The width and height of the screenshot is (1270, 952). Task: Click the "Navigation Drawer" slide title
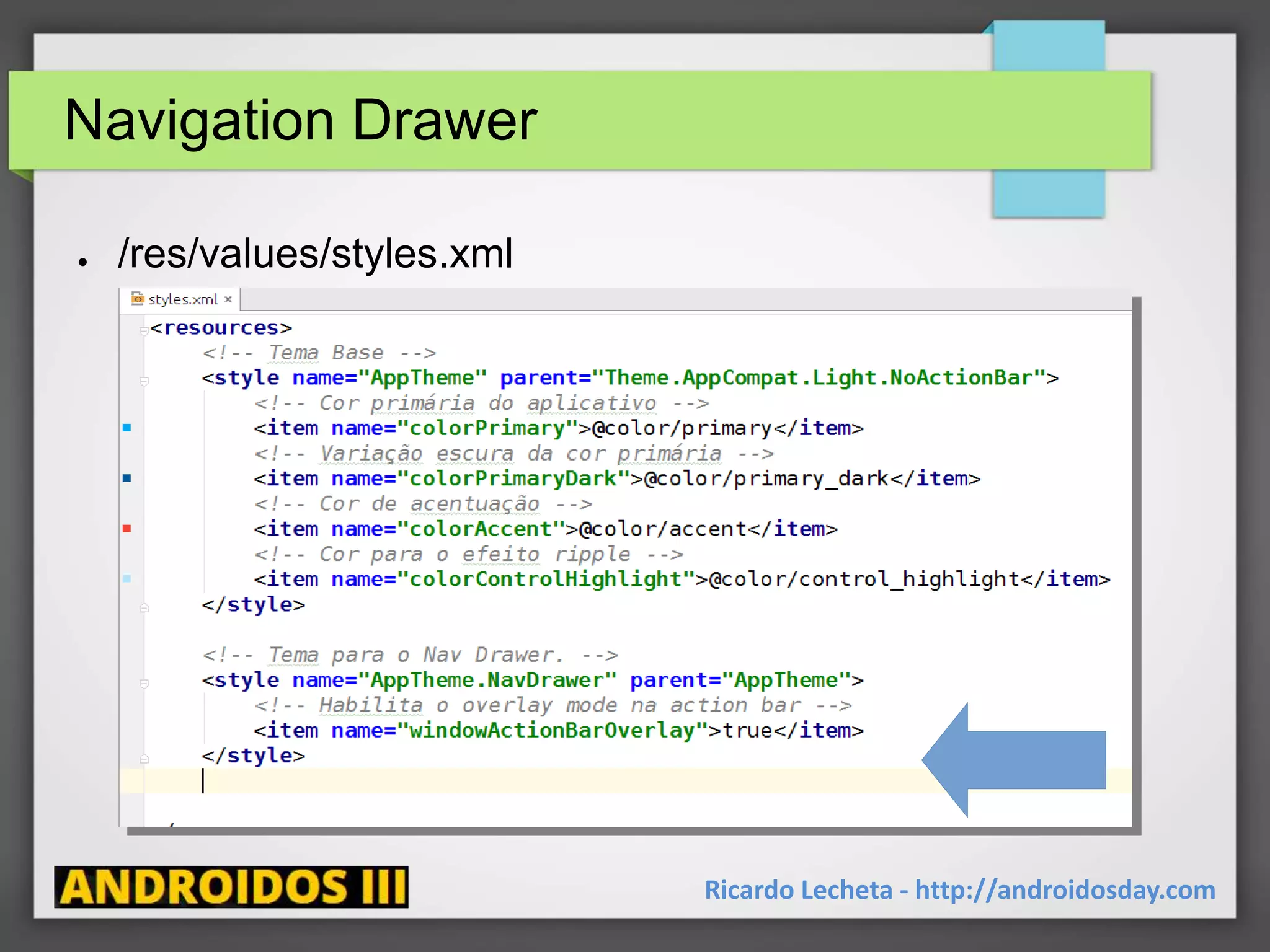click(301, 120)
